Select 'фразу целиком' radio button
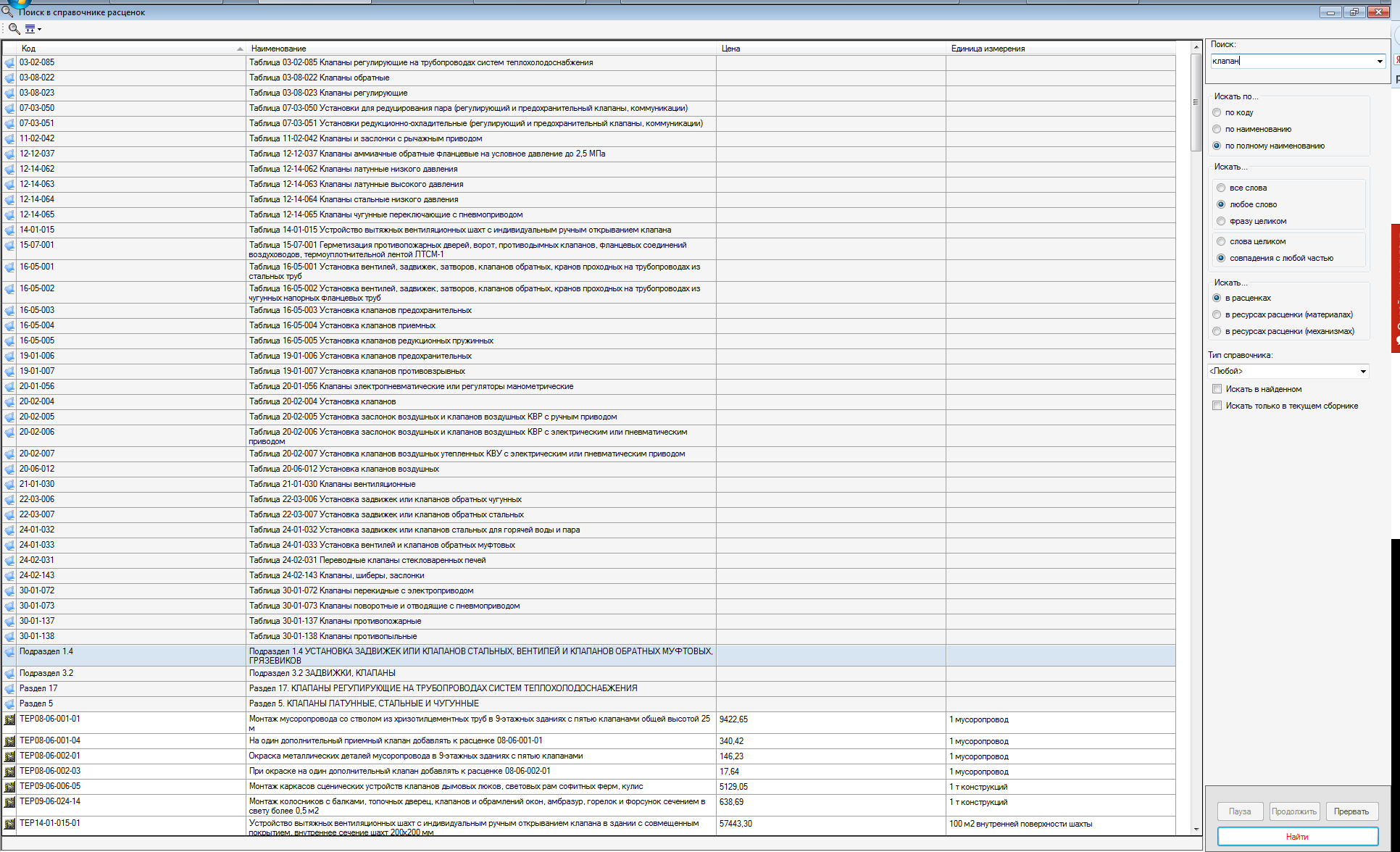 (x=1222, y=221)
